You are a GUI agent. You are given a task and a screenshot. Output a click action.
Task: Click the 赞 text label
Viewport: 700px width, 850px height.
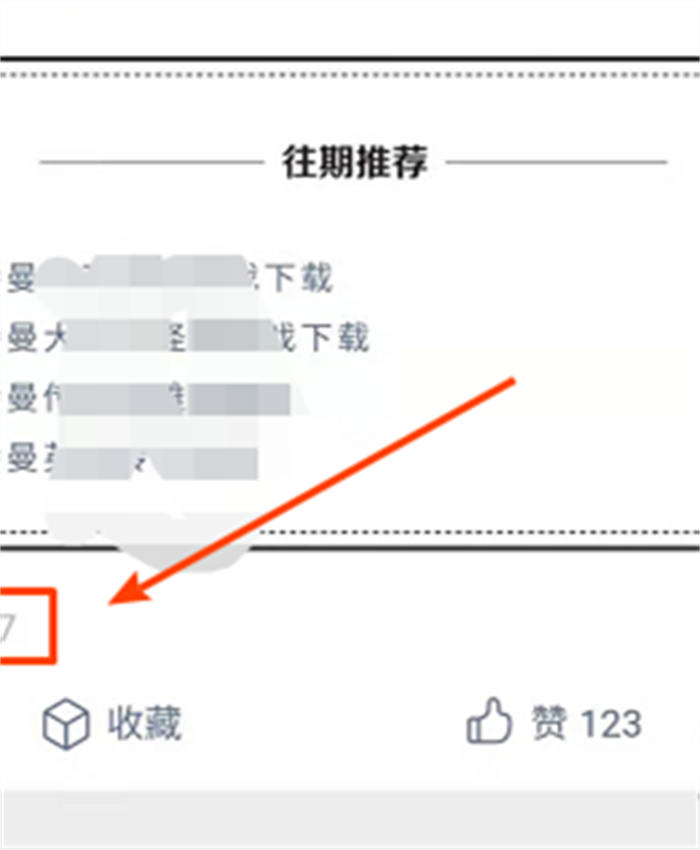pos(550,723)
